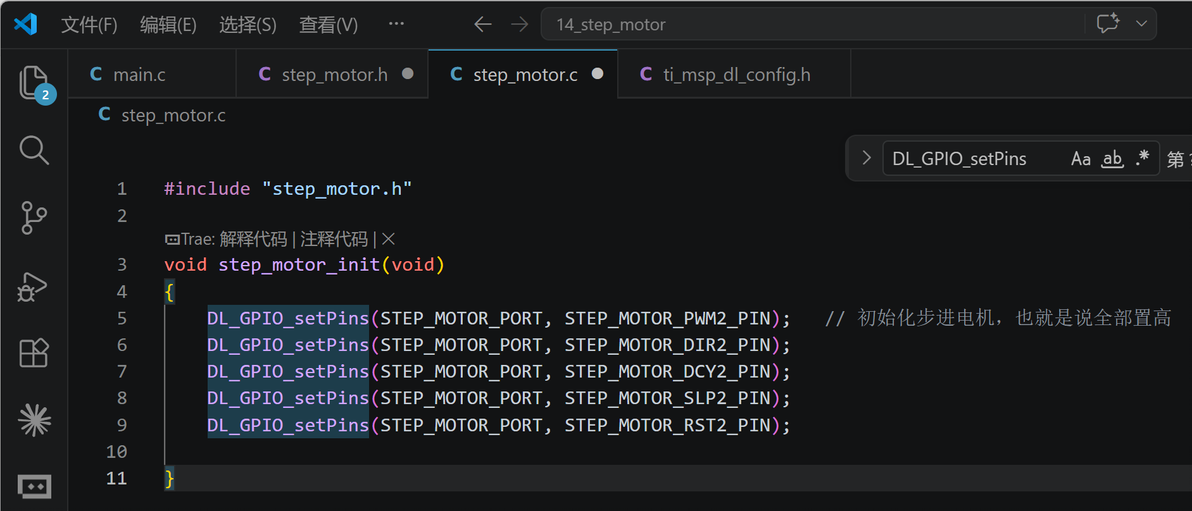Click the "step_motor.h" string on line 1
The image size is (1192, 511).
click(x=337, y=189)
